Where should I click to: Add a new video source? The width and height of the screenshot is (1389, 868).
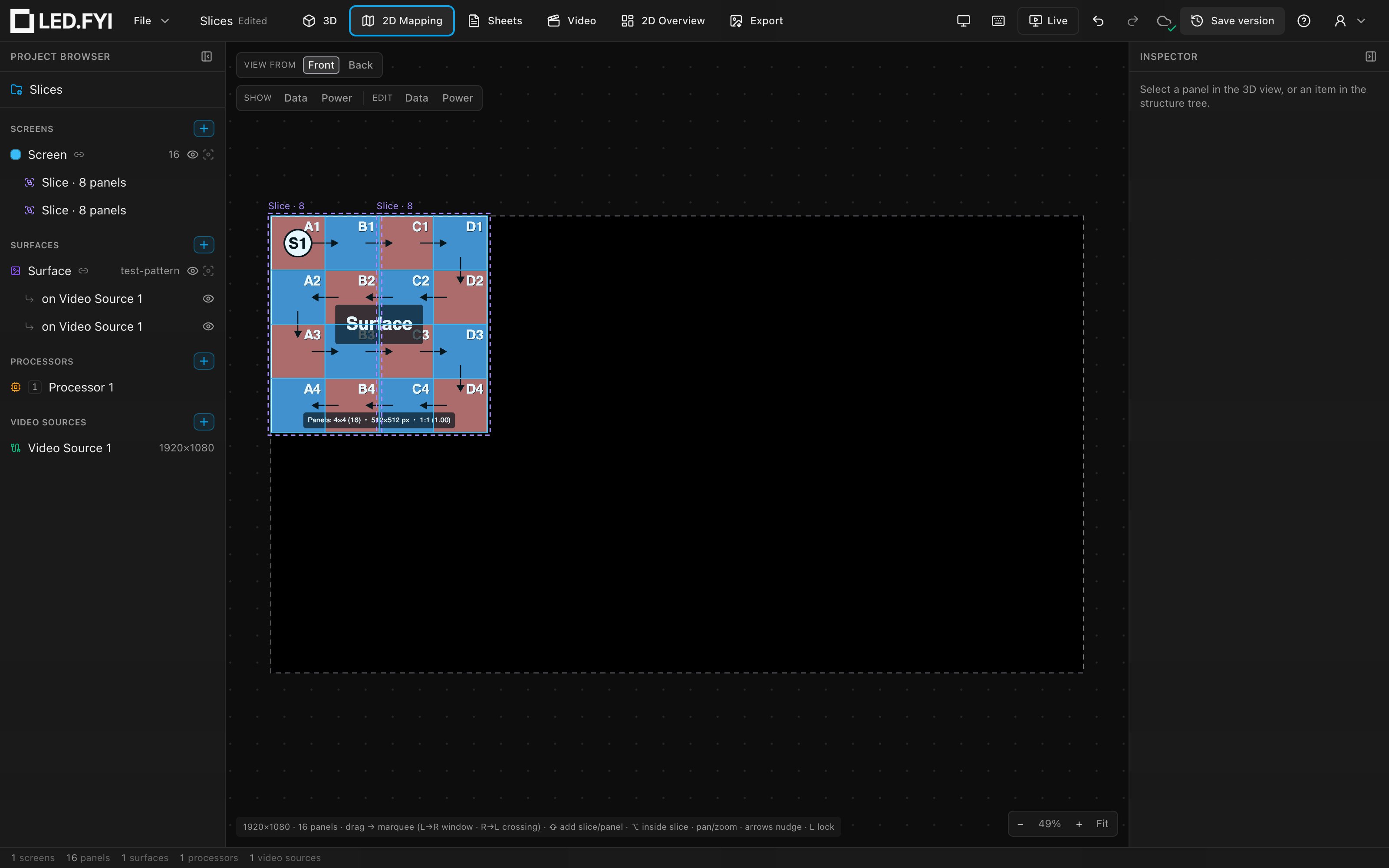coord(204,422)
